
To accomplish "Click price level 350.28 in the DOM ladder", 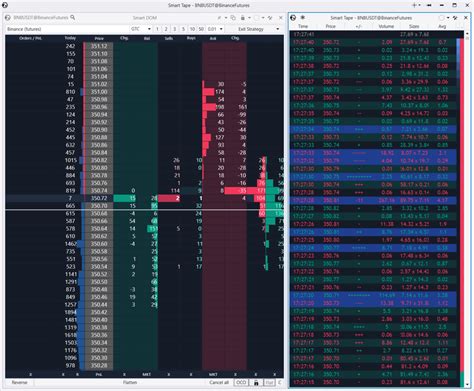I will coord(99,365).
